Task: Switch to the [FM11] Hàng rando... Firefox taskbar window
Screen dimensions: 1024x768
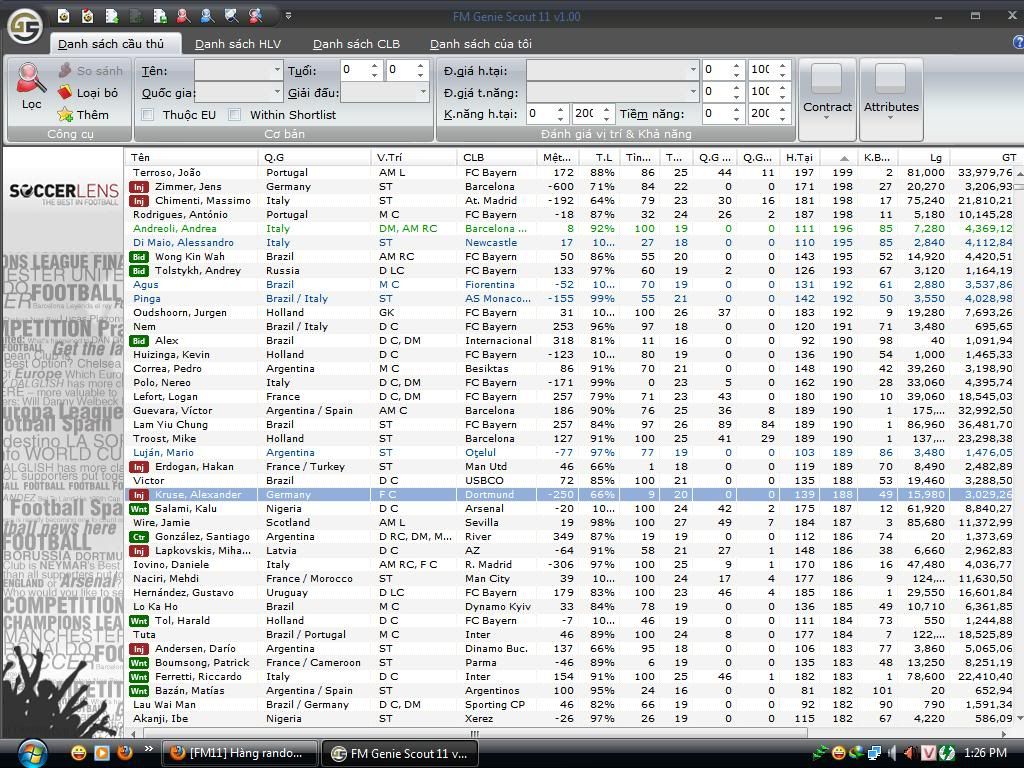Action: 239,753
